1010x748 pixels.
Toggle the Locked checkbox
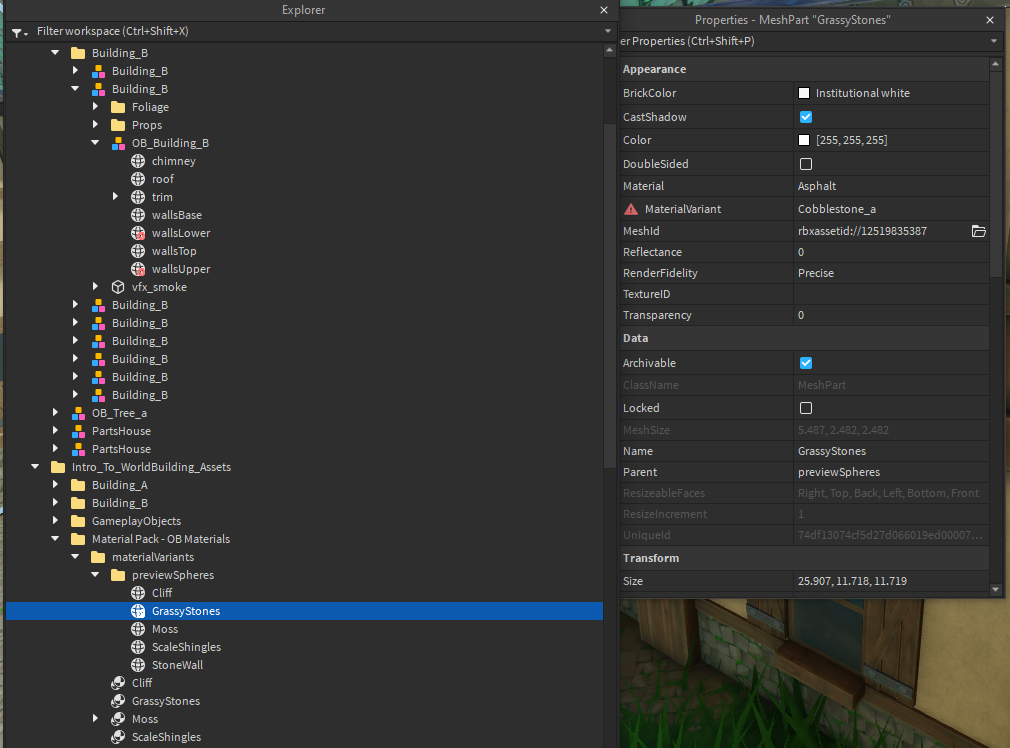tap(805, 407)
